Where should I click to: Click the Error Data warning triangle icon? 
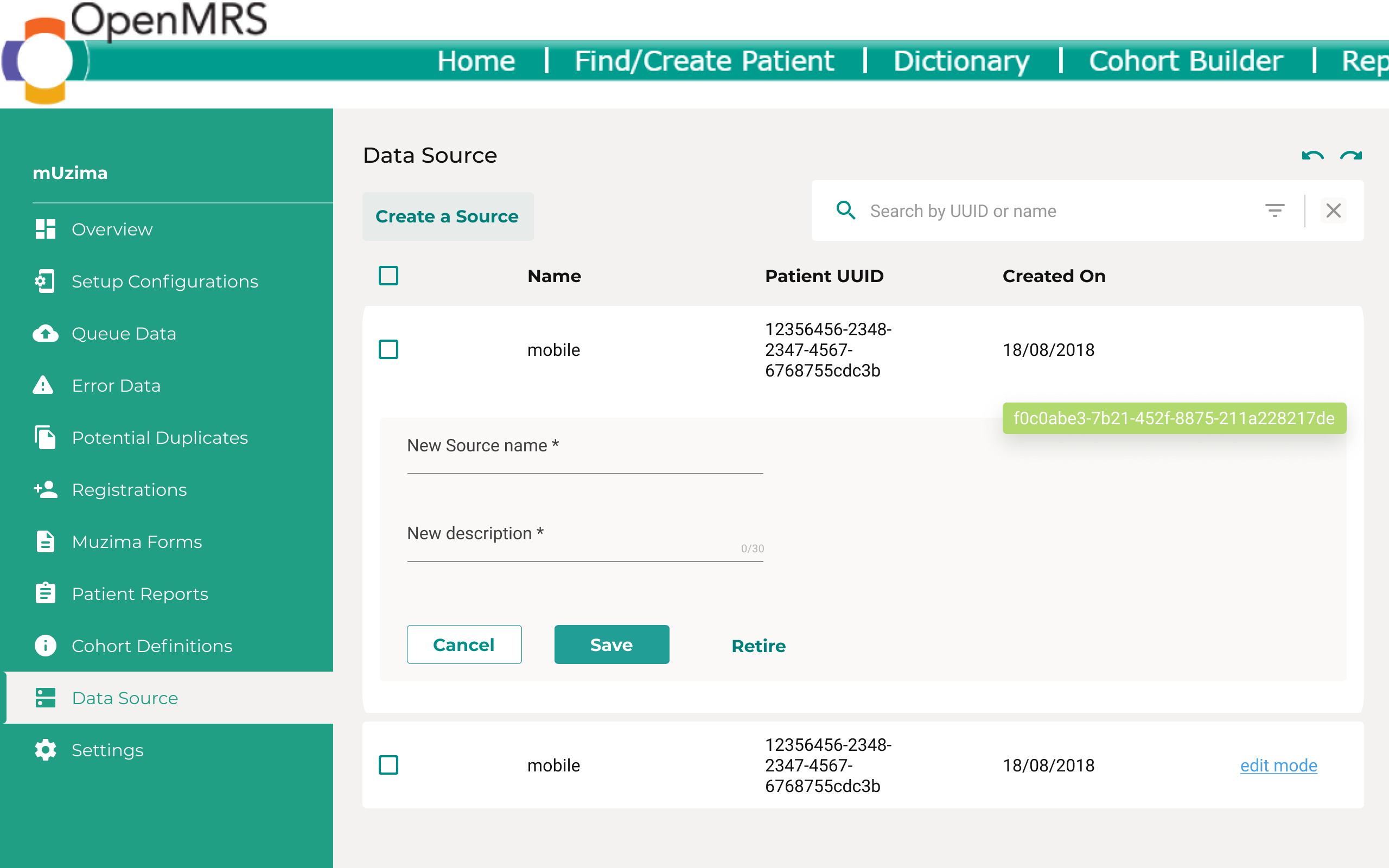click(x=43, y=385)
